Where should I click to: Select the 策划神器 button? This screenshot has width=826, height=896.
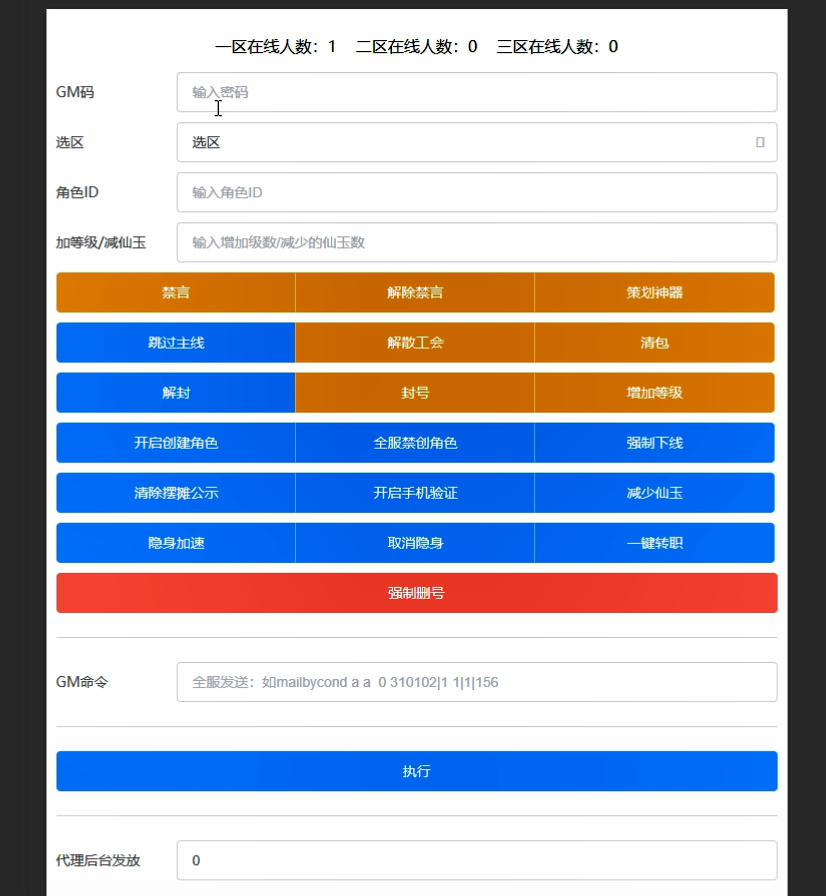[x=655, y=293]
